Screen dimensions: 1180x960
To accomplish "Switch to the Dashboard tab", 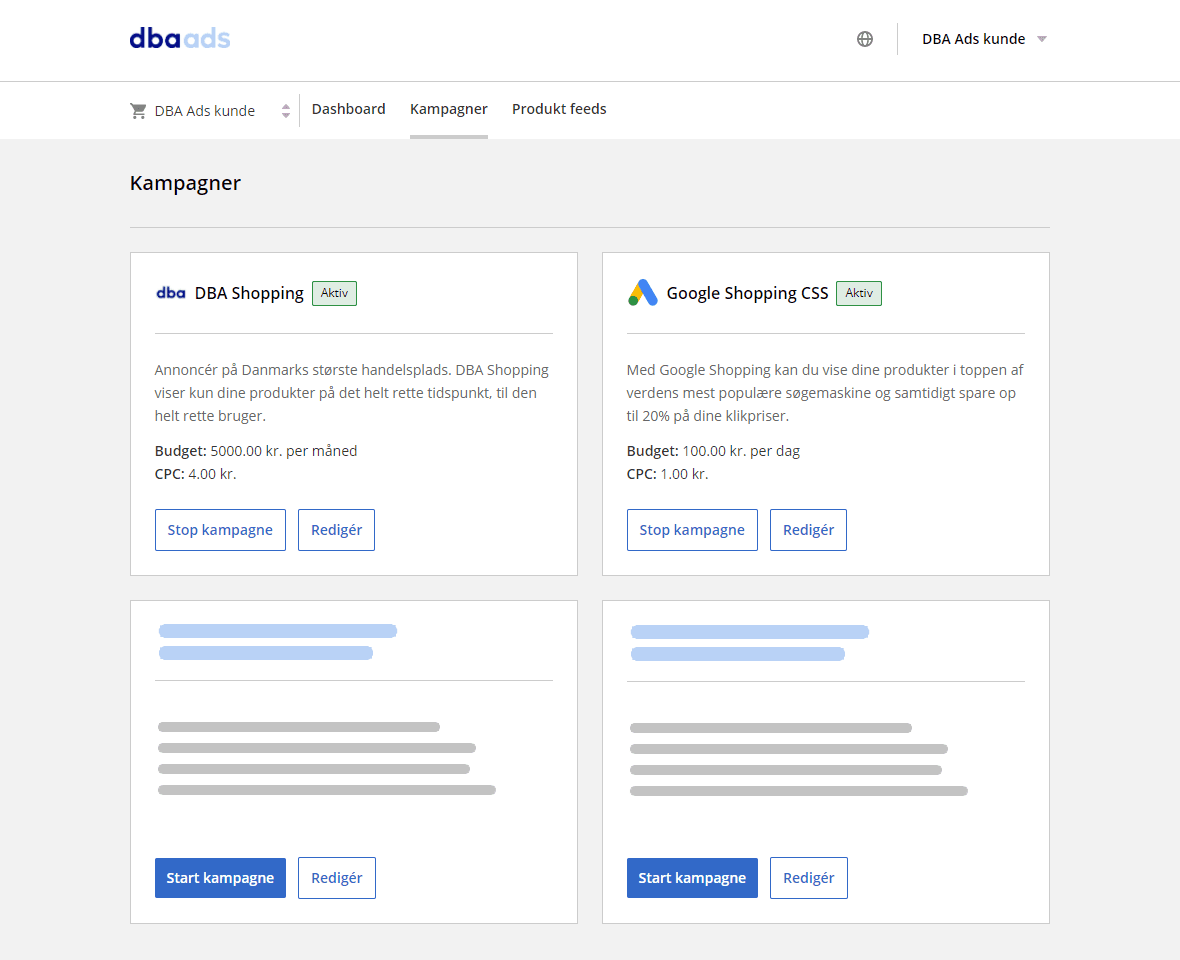I will 348,109.
